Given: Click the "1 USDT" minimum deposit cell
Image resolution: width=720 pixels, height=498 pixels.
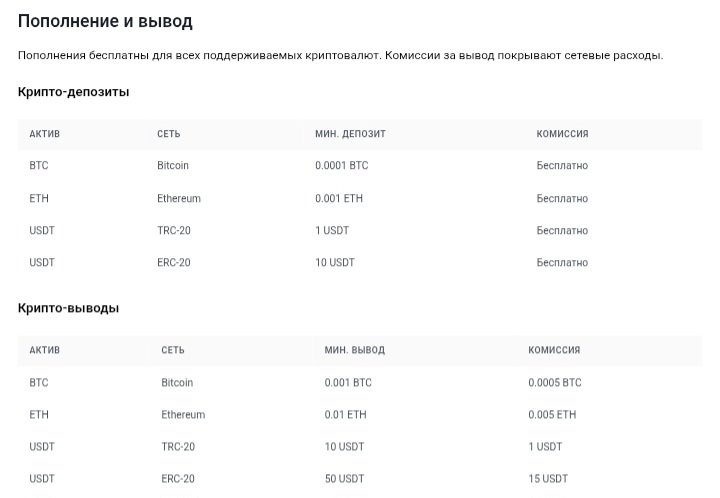Looking at the screenshot, I should click(x=333, y=231).
